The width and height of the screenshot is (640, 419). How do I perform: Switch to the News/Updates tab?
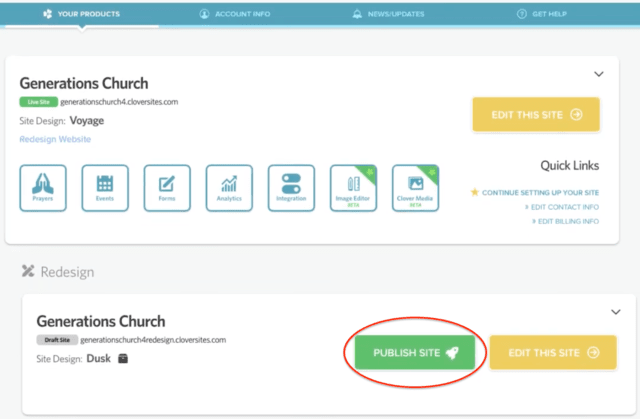(388, 14)
